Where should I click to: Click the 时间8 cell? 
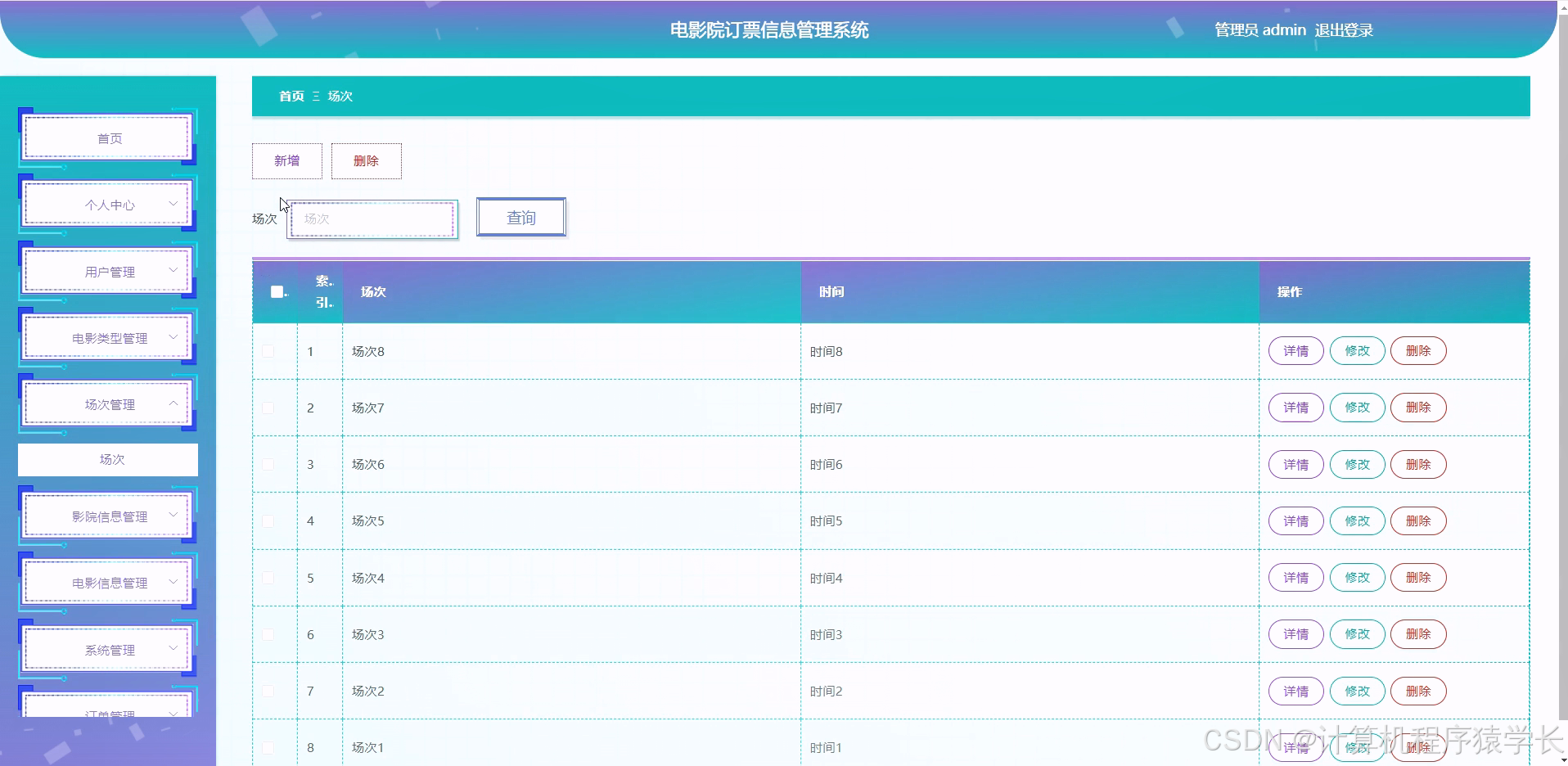coord(1030,351)
